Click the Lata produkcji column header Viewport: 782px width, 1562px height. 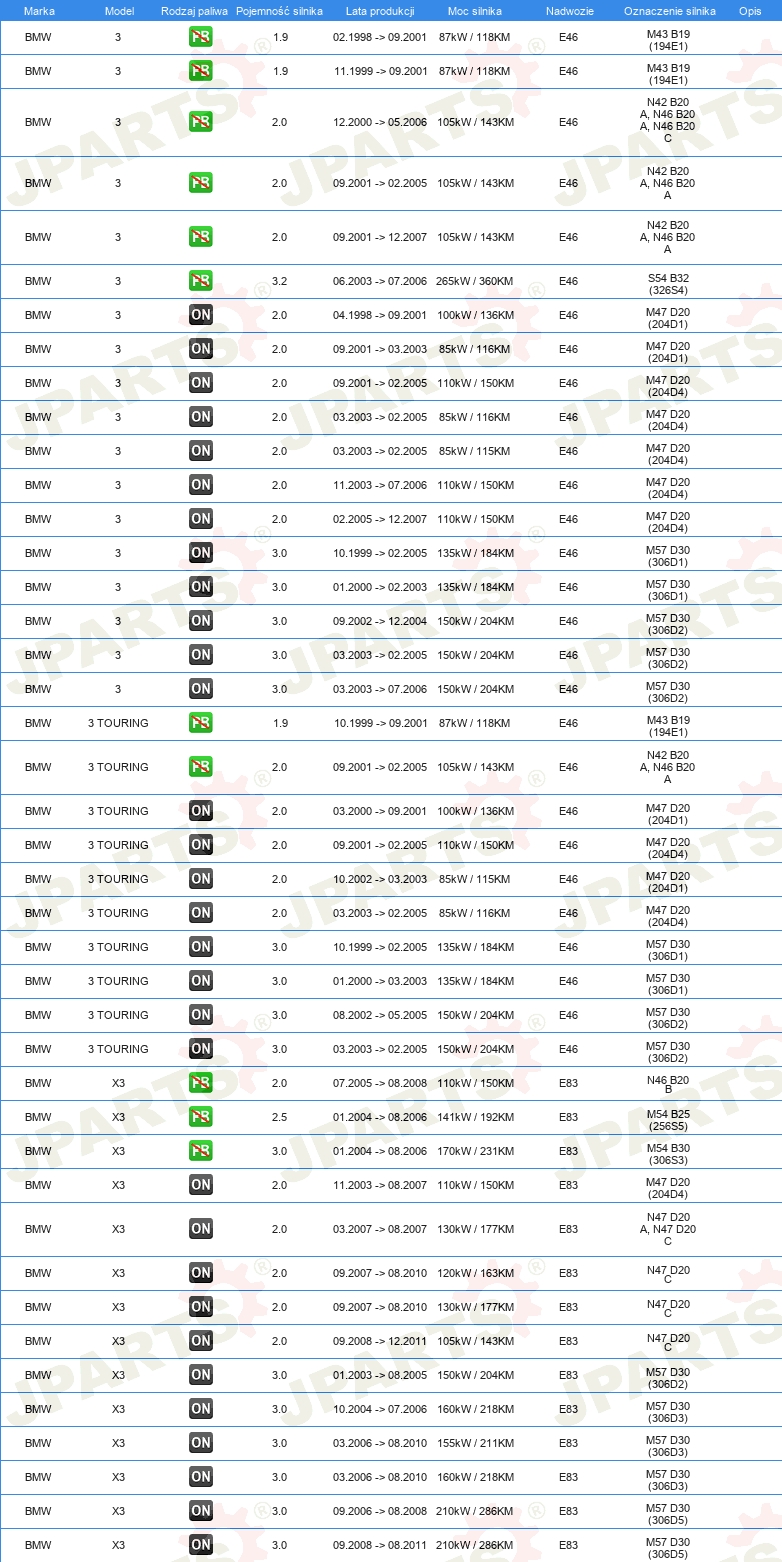pyautogui.click(x=380, y=10)
